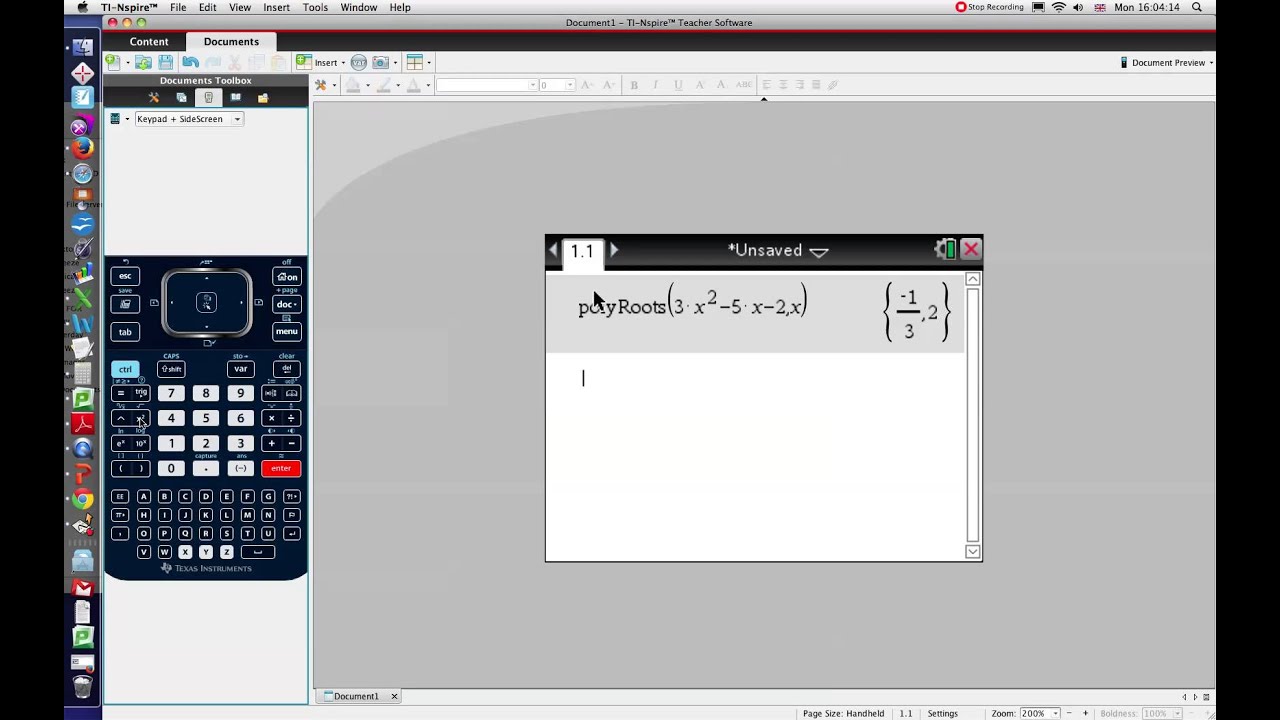Open the Insert menu in menu bar

277,7
